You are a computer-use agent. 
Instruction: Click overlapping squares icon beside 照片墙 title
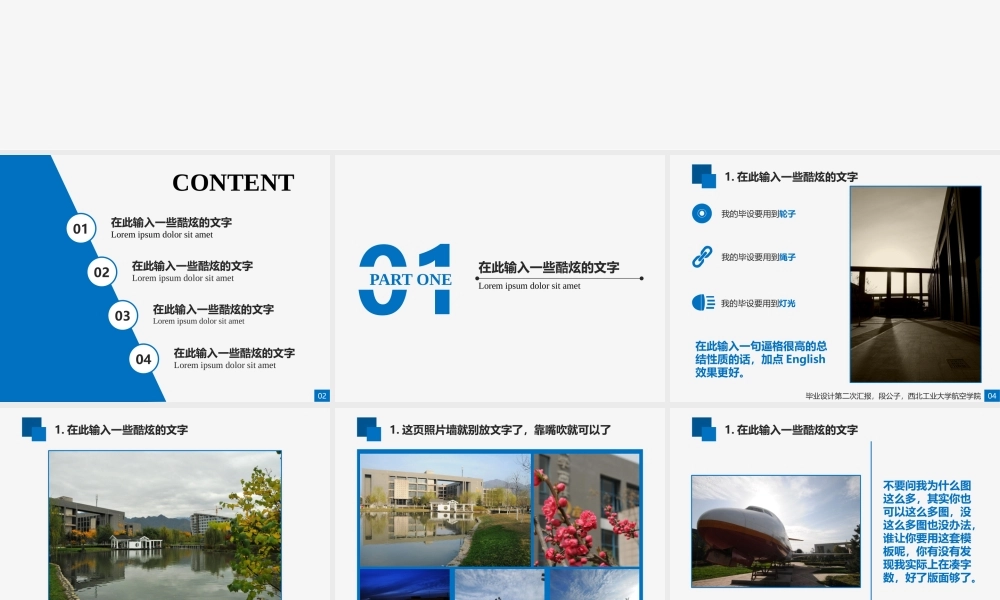tap(369, 429)
